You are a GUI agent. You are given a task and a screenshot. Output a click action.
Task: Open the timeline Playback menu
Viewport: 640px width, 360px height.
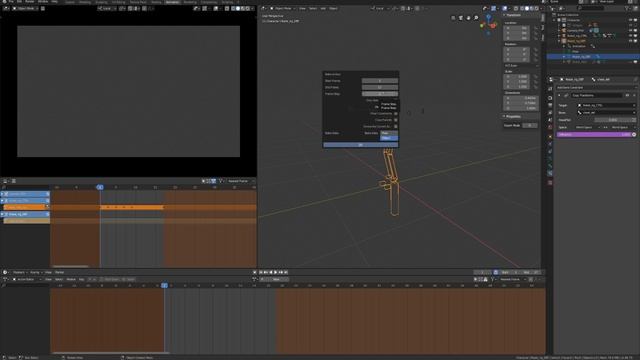(x=19, y=272)
